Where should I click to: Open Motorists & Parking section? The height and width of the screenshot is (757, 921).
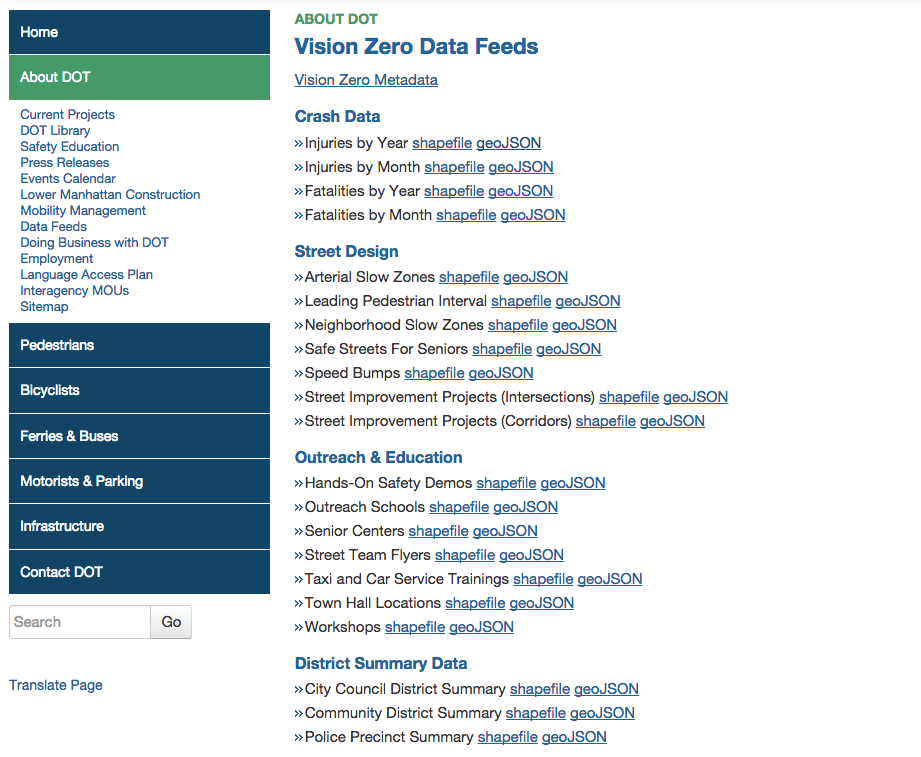139,481
